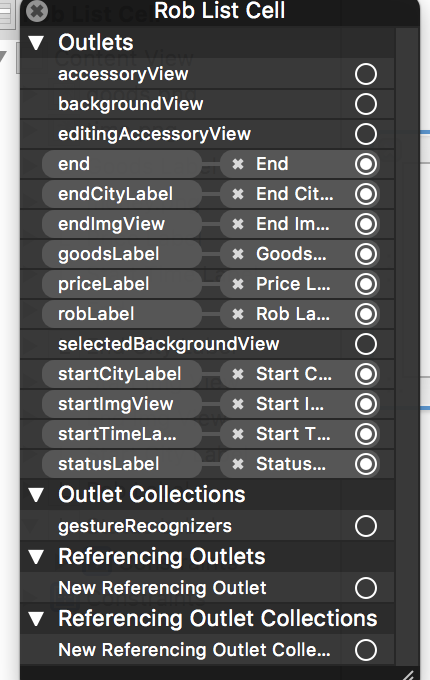
Task: Collapse the Outlets section triangle
Action: 36,42
